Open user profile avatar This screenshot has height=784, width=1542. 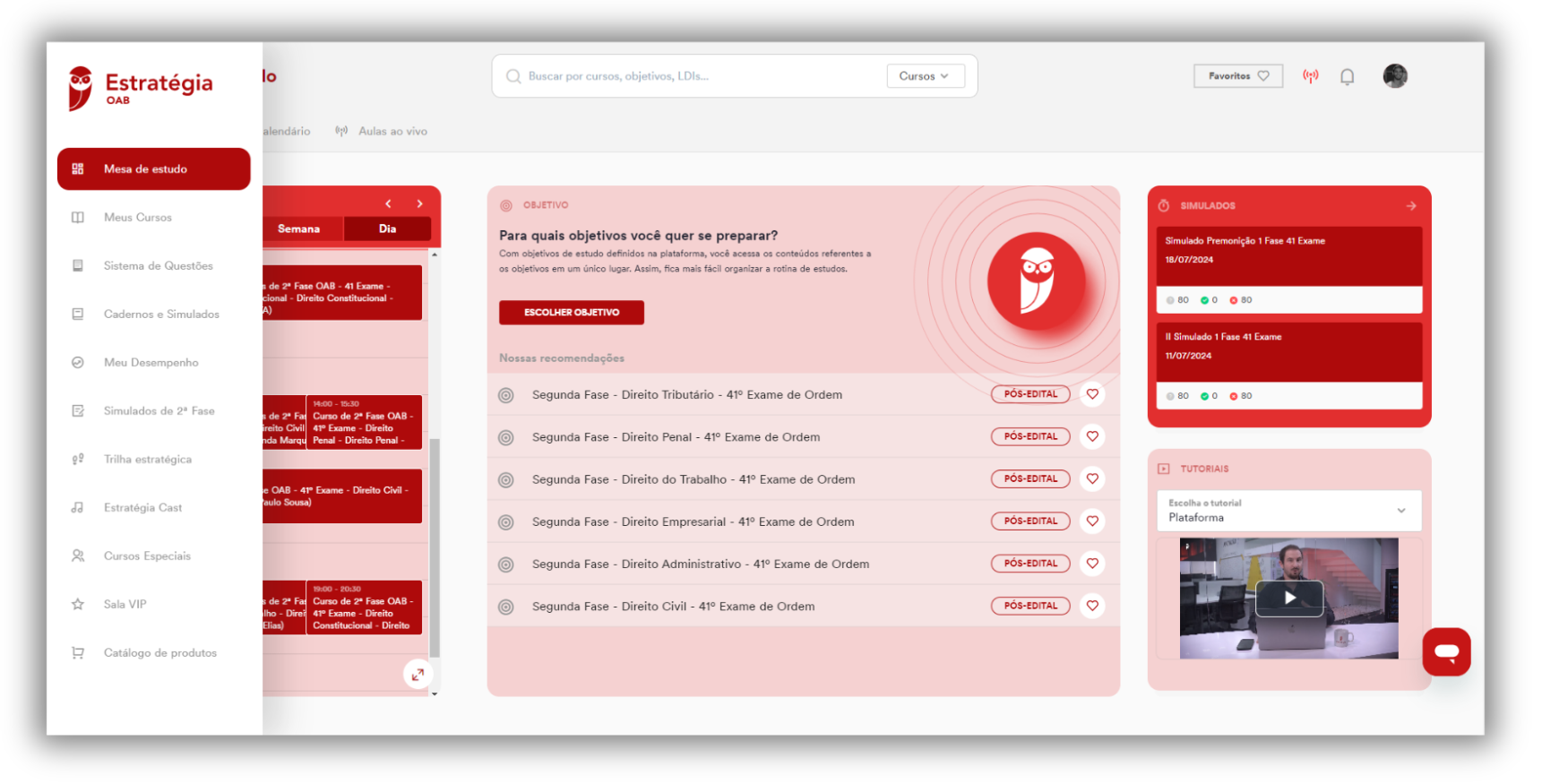(1395, 76)
